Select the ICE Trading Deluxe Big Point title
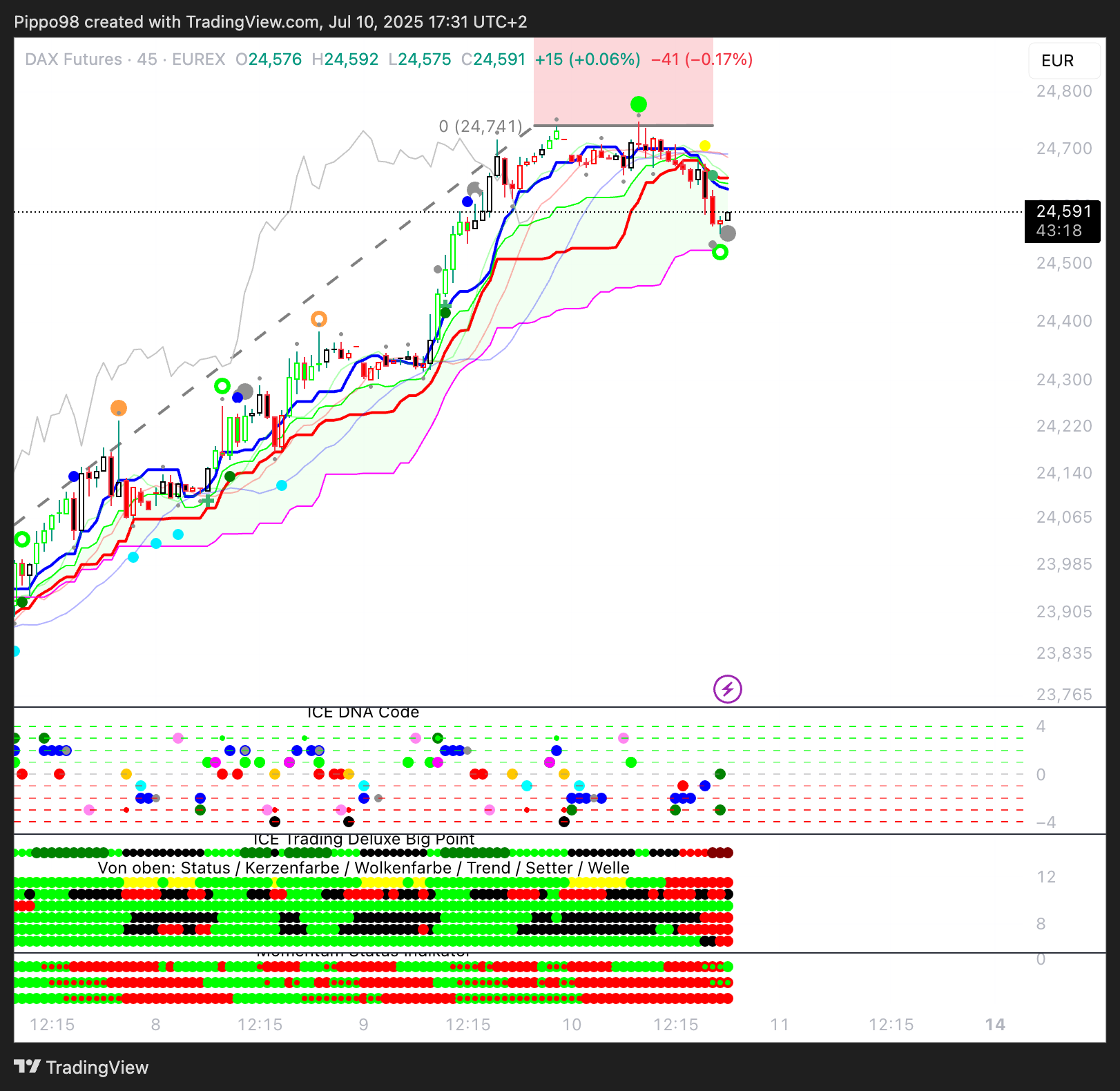The image size is (1120, 1091). tap(364, 840)
